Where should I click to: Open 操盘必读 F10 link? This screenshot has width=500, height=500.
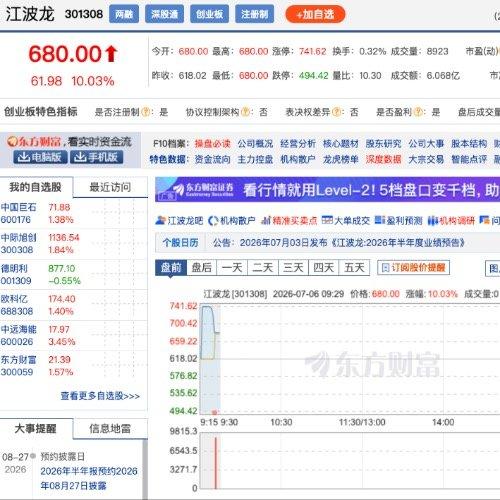[x=212, y=144]
